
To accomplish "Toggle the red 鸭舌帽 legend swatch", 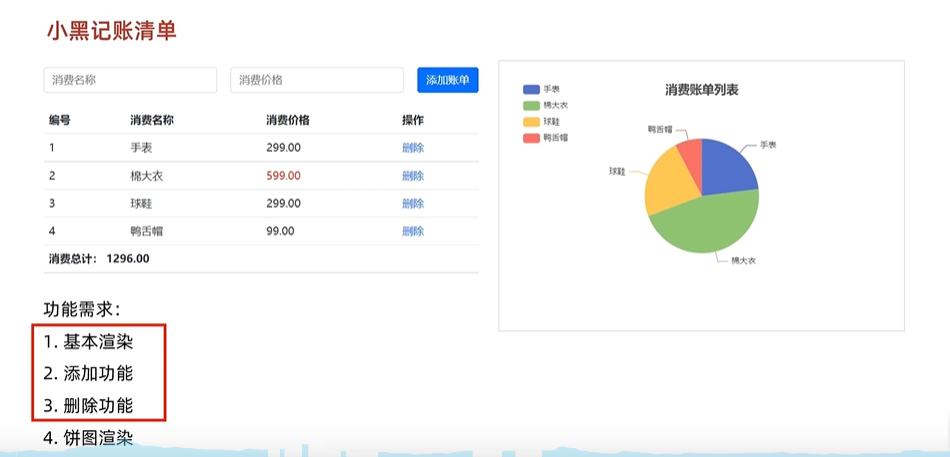I will [531, 138].
